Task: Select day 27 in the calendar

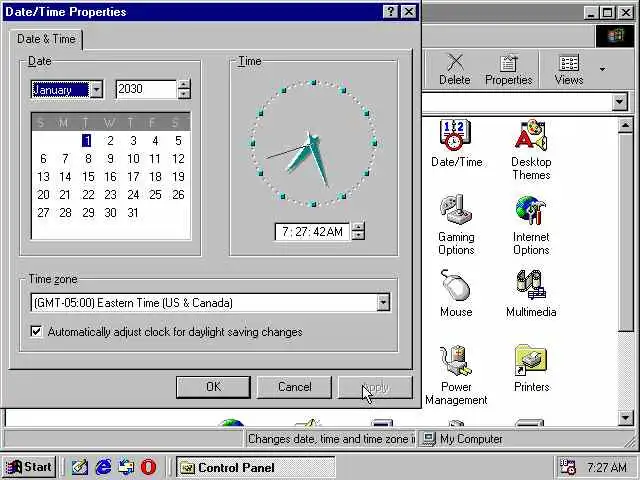Action: point(43,212)
